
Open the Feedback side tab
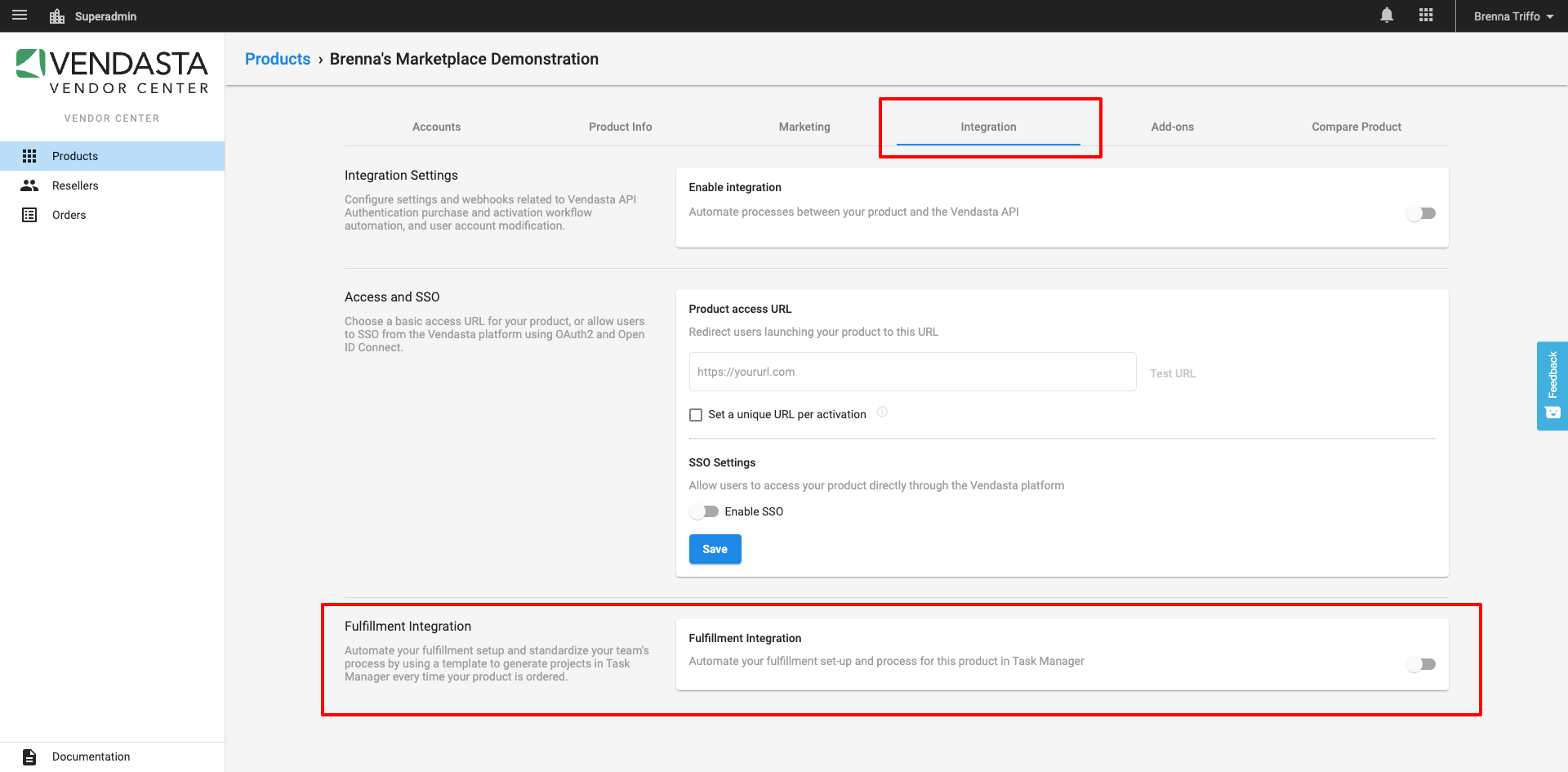1552,386
